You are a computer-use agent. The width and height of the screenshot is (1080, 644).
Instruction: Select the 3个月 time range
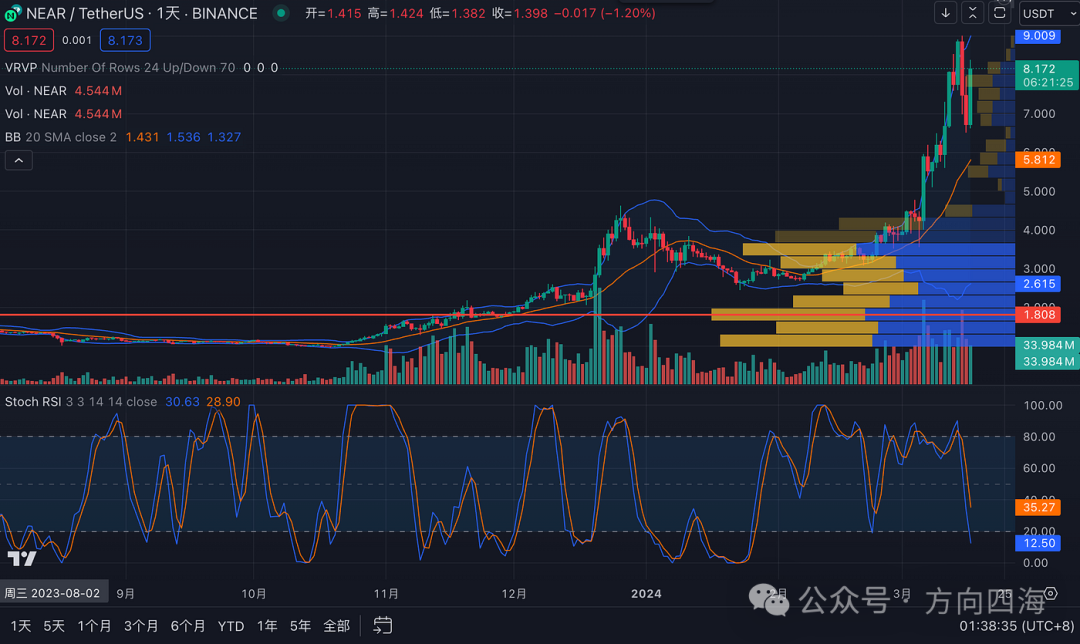141,626
